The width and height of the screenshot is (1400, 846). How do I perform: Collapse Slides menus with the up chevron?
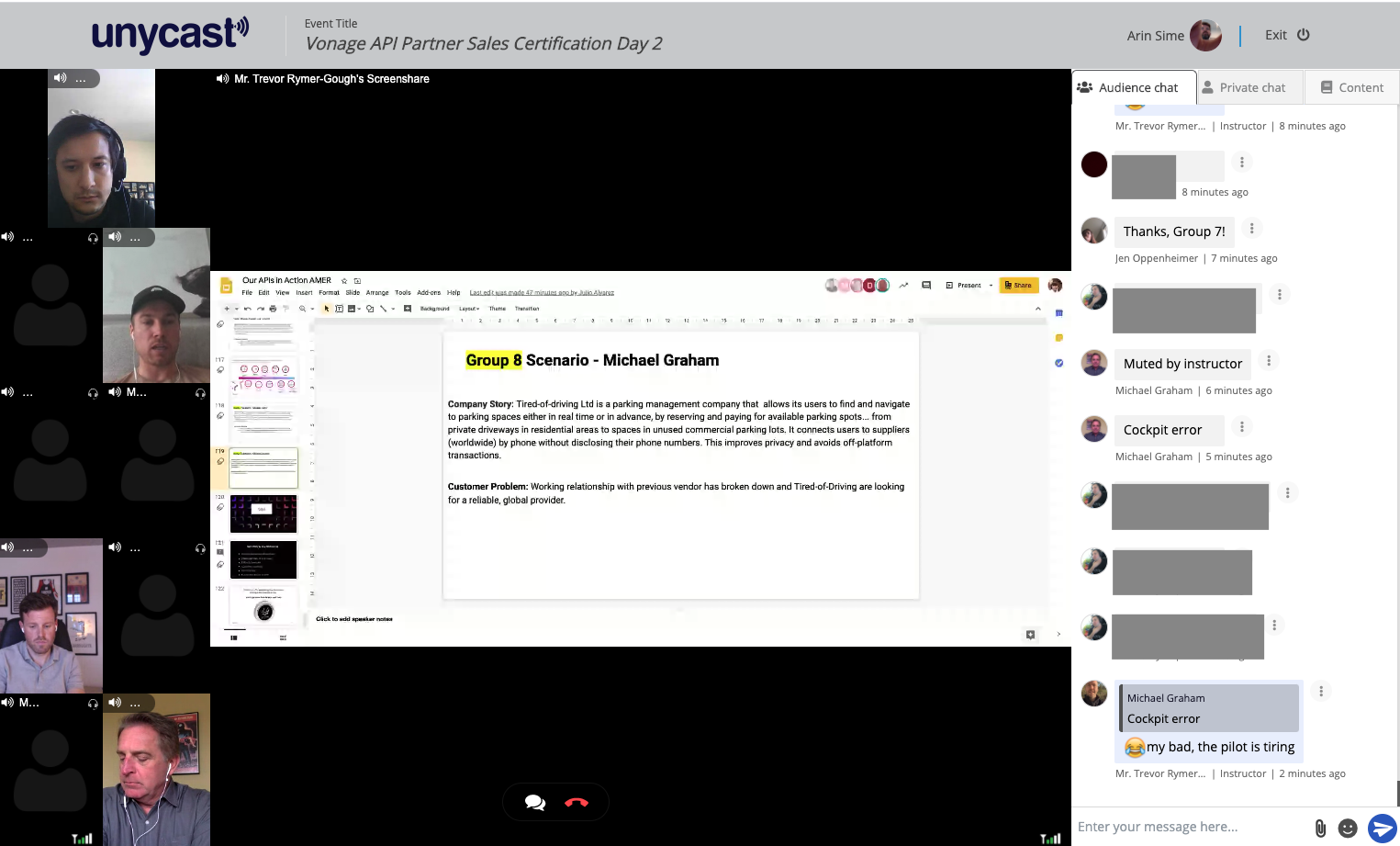tap(1038, 309)
